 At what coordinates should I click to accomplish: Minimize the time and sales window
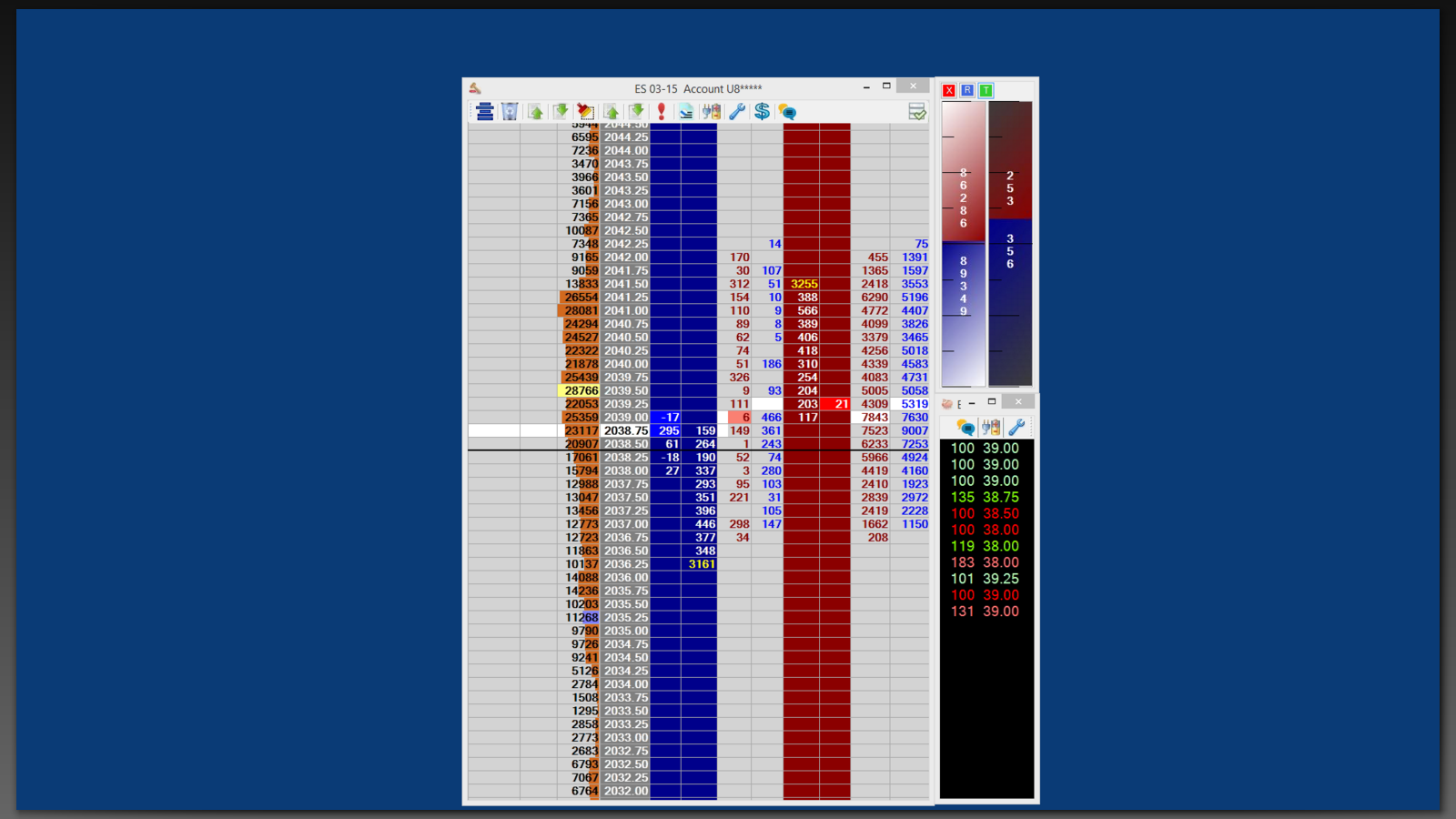(972, 402)
